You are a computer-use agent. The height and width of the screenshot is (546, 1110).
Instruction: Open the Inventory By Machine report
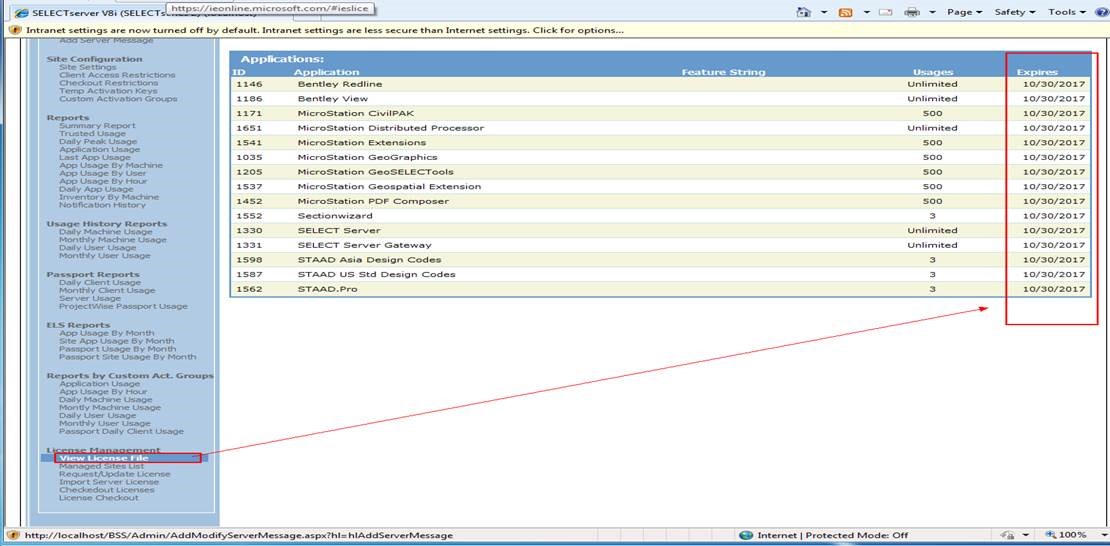pos(109,197)
